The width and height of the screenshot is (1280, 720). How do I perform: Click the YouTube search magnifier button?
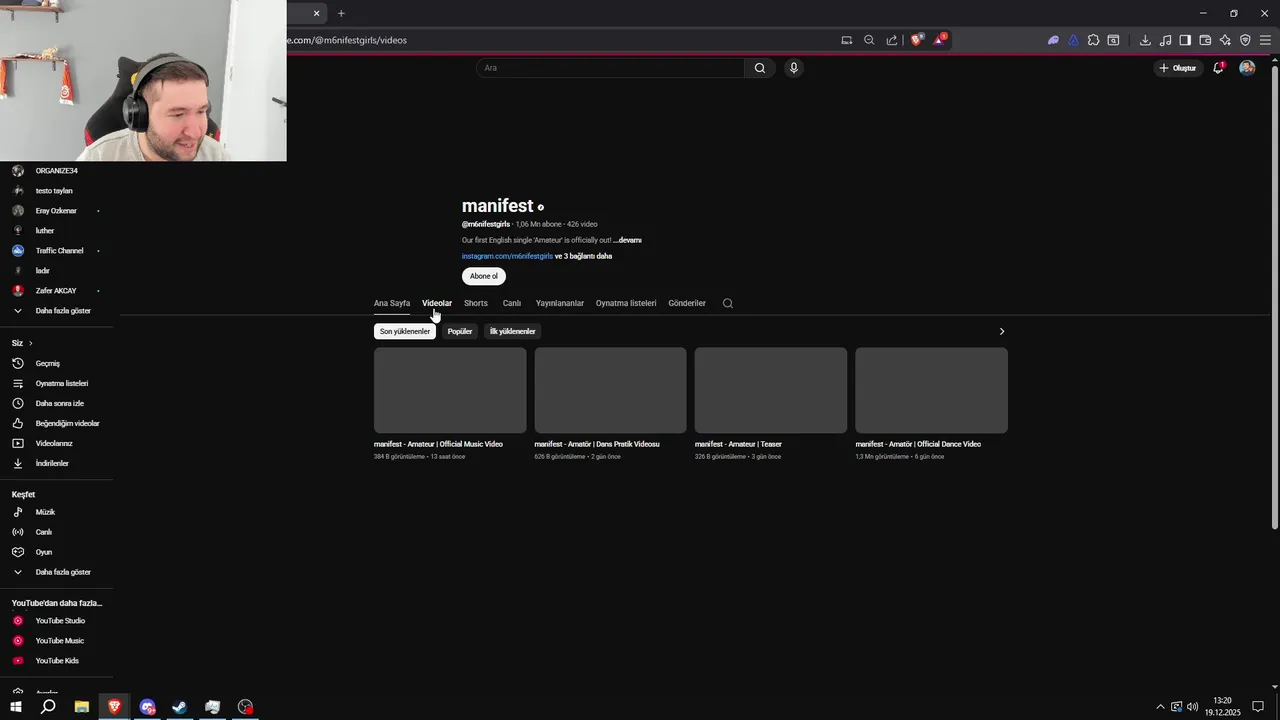point(760,68)
